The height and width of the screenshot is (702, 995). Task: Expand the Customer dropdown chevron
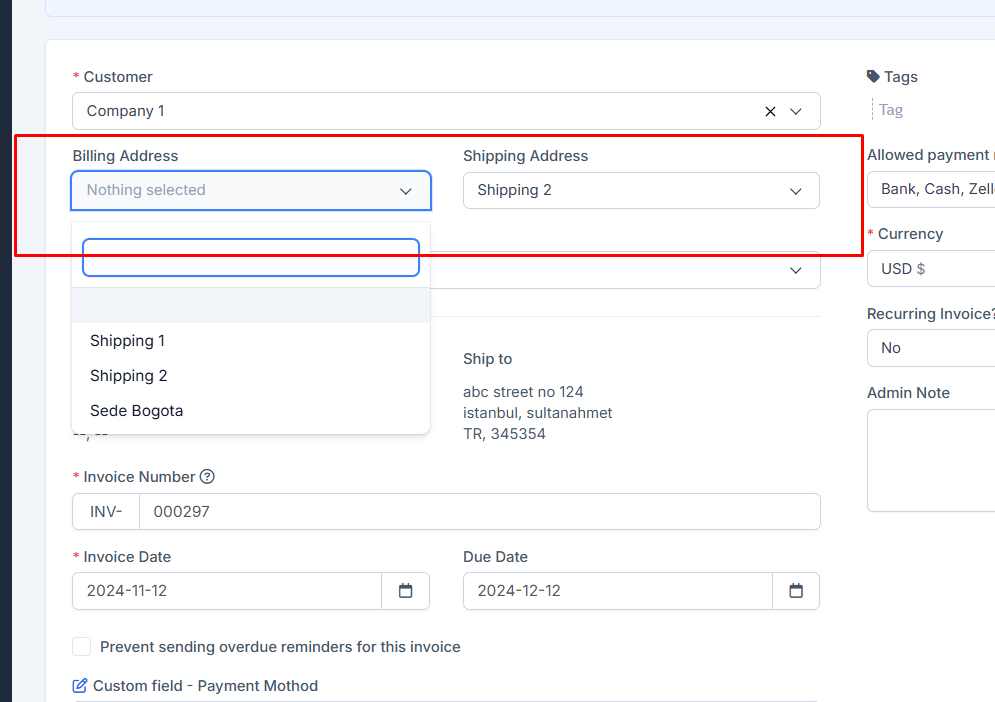[x=796, y=111]
